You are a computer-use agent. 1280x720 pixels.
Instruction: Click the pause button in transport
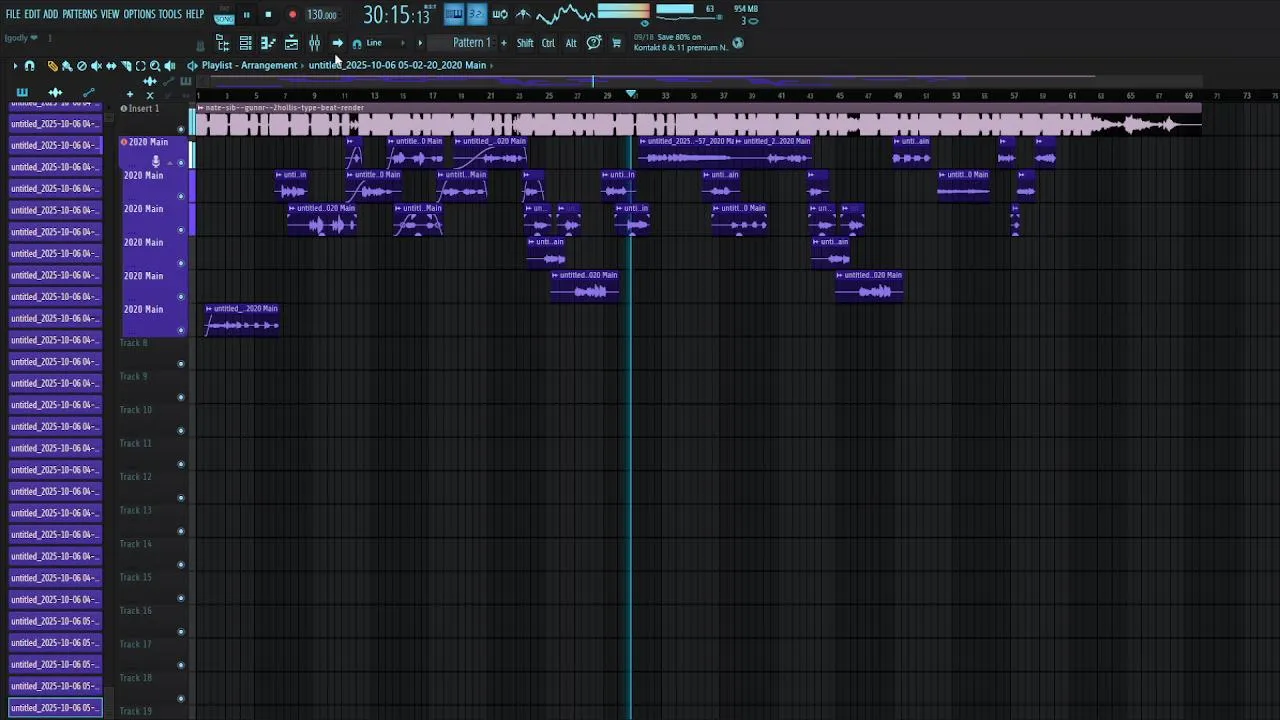coord(246,15)
